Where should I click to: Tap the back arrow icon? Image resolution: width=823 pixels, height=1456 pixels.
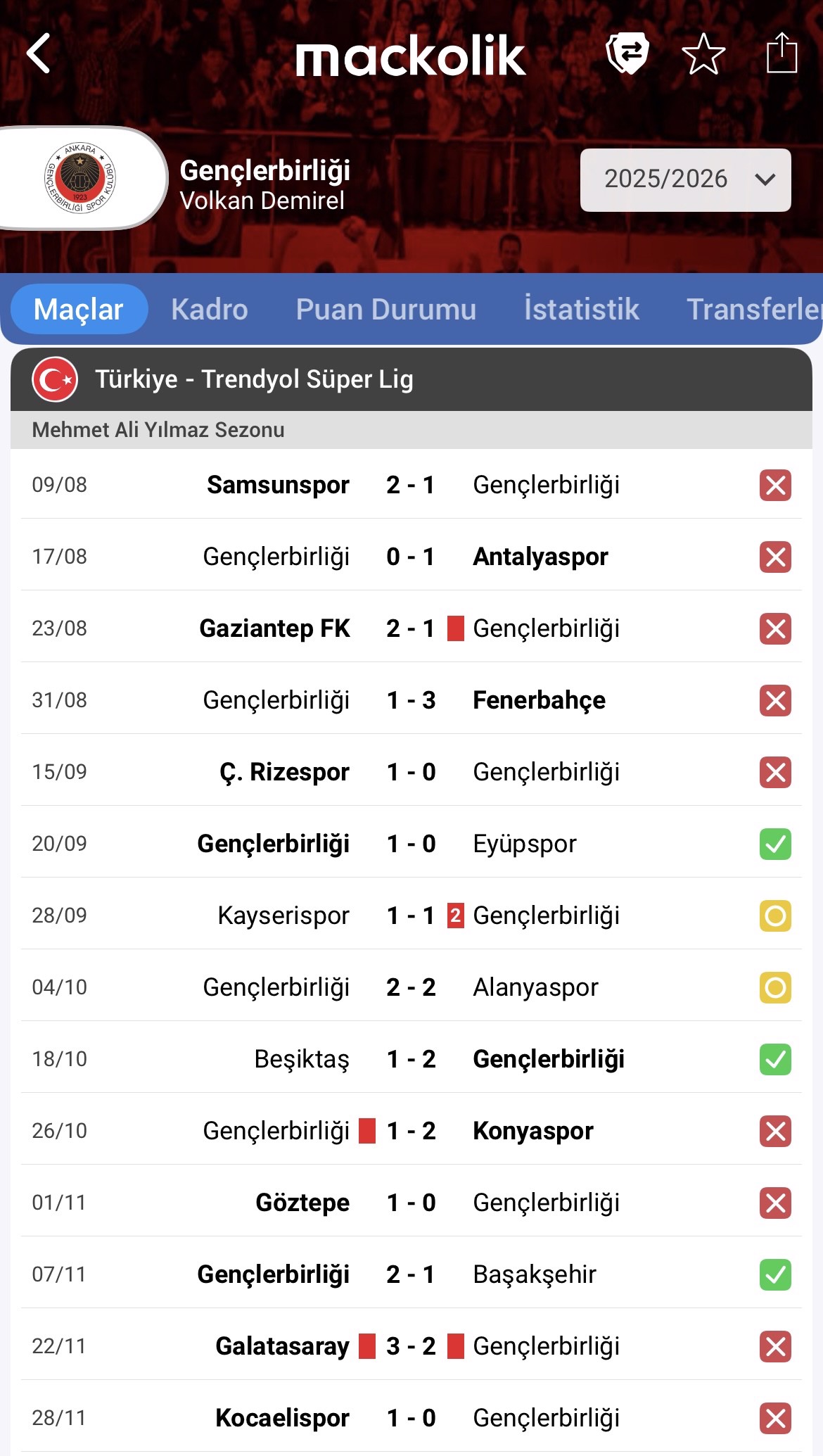(x=39, y=53)
